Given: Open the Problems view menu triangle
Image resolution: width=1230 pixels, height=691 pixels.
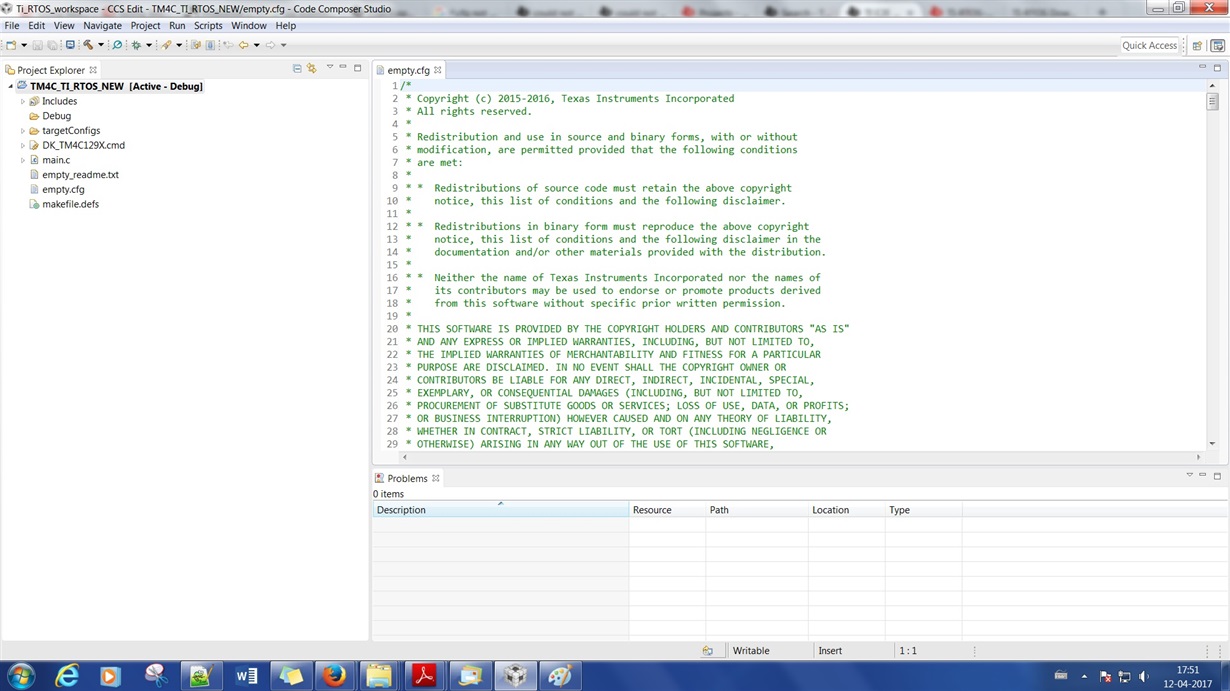Looking at the screenshot, I should click(x=1189, y=475).
